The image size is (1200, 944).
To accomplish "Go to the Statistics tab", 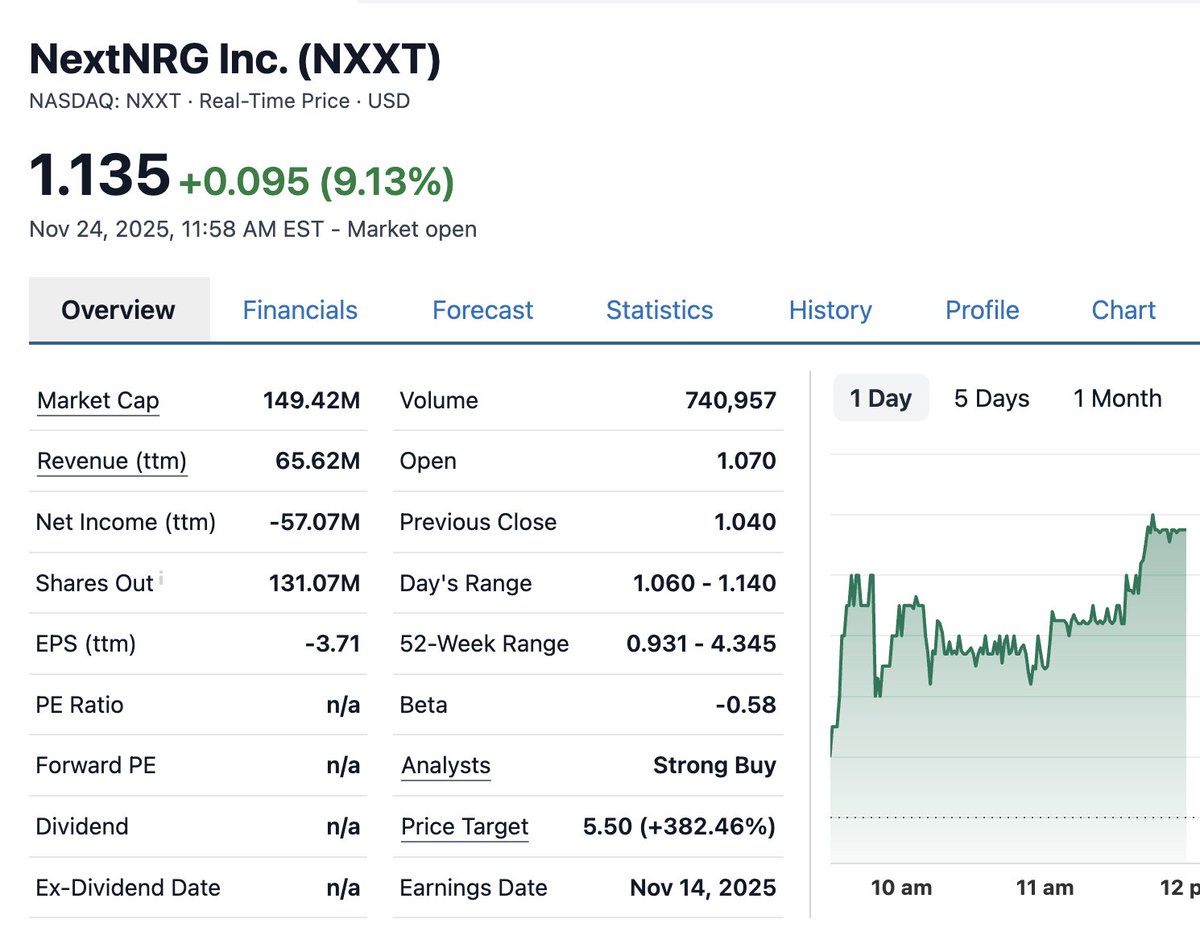I will click(660, 310).
